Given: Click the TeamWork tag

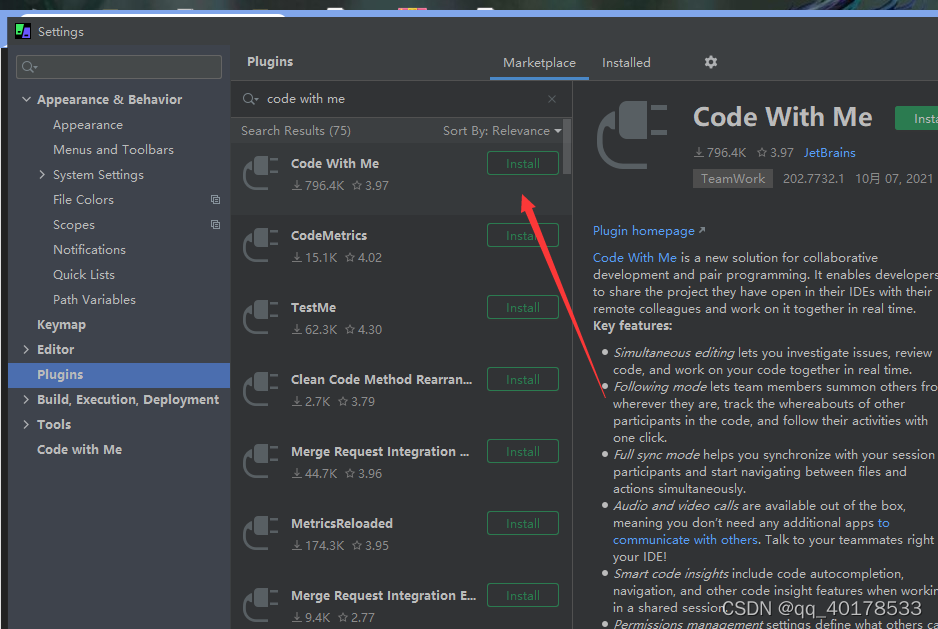Looking at the screenshot, I should tap(733, 178).
